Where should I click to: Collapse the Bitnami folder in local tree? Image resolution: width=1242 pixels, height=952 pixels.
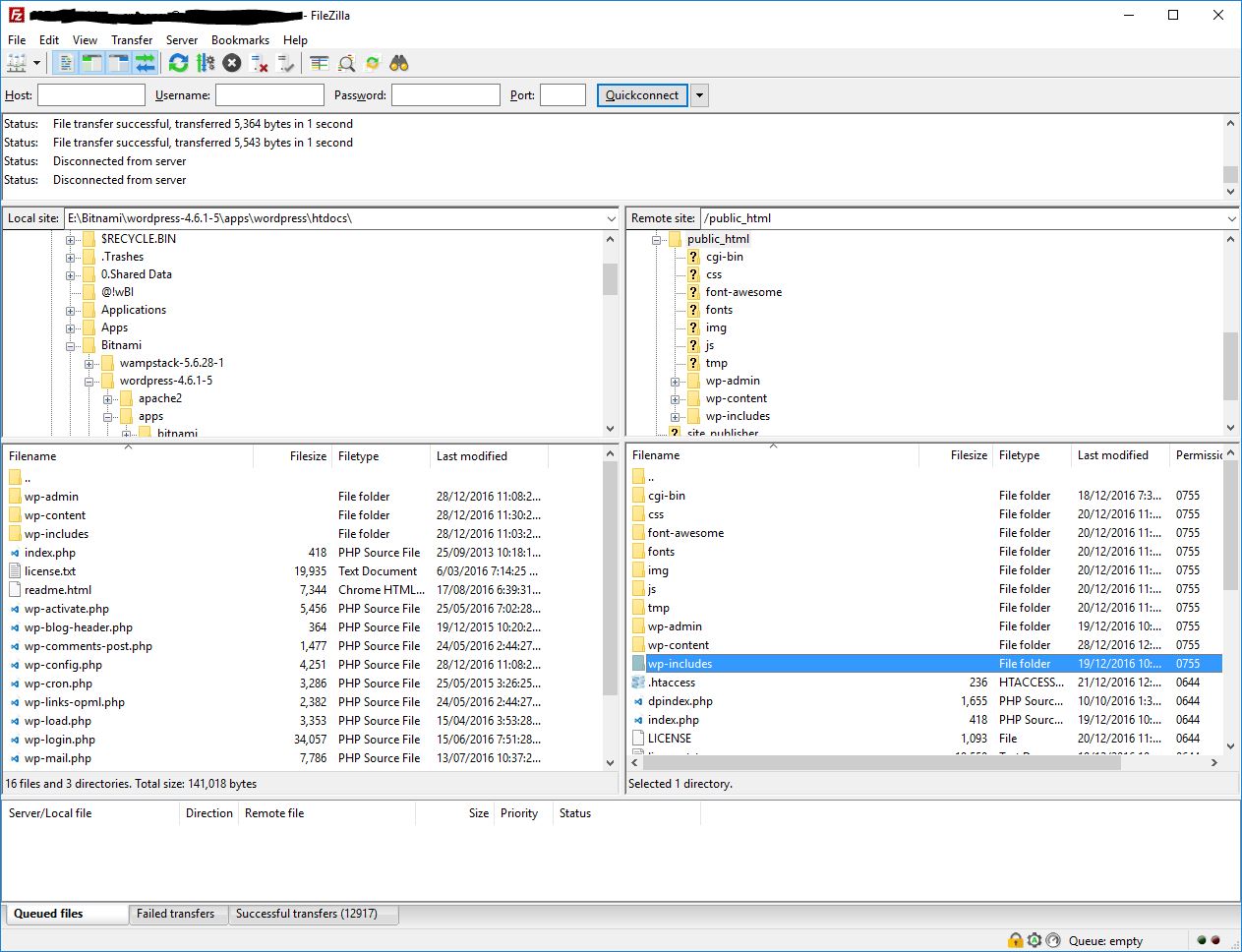[x=71, y=346]
